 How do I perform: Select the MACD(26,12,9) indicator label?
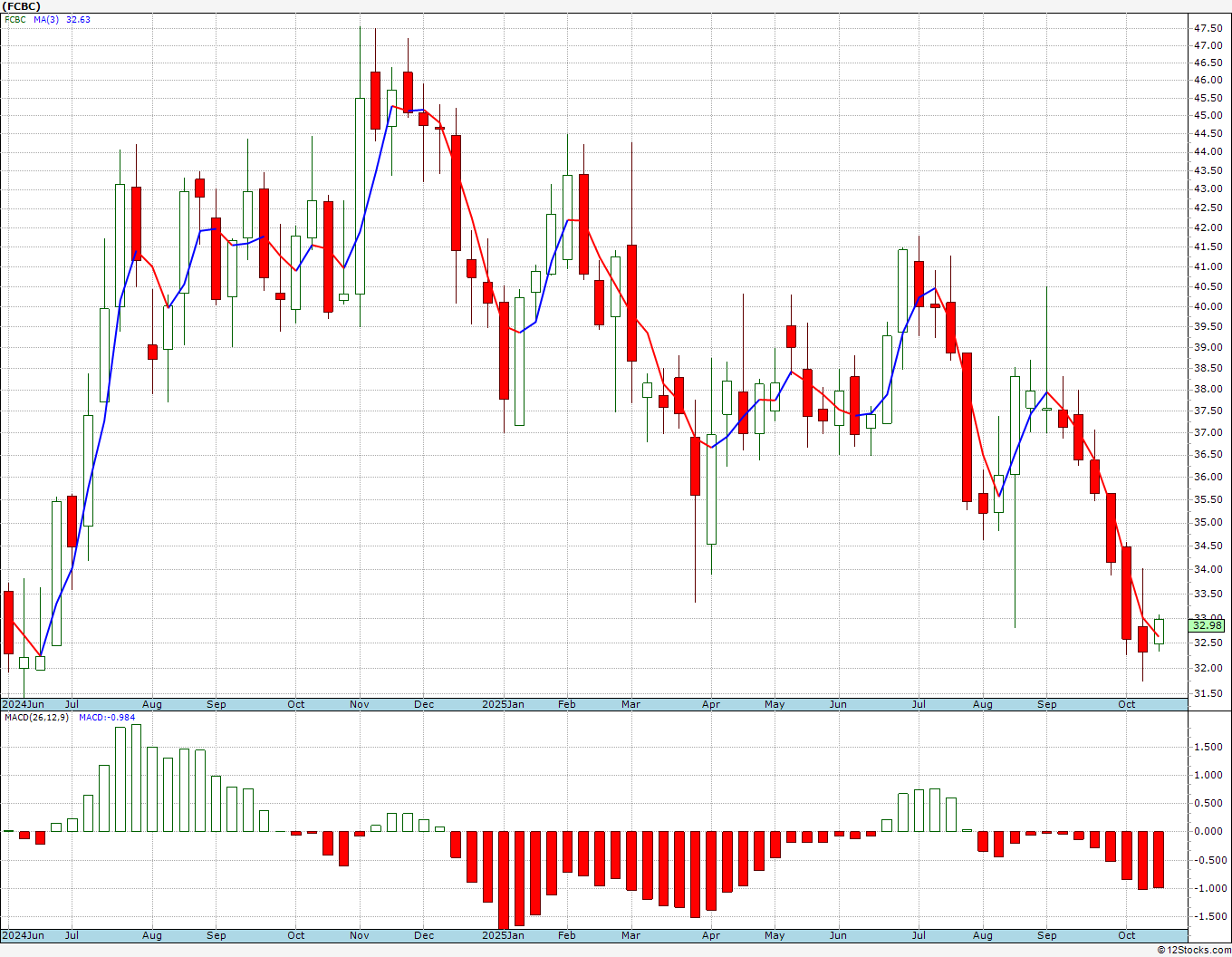point(38,718)
